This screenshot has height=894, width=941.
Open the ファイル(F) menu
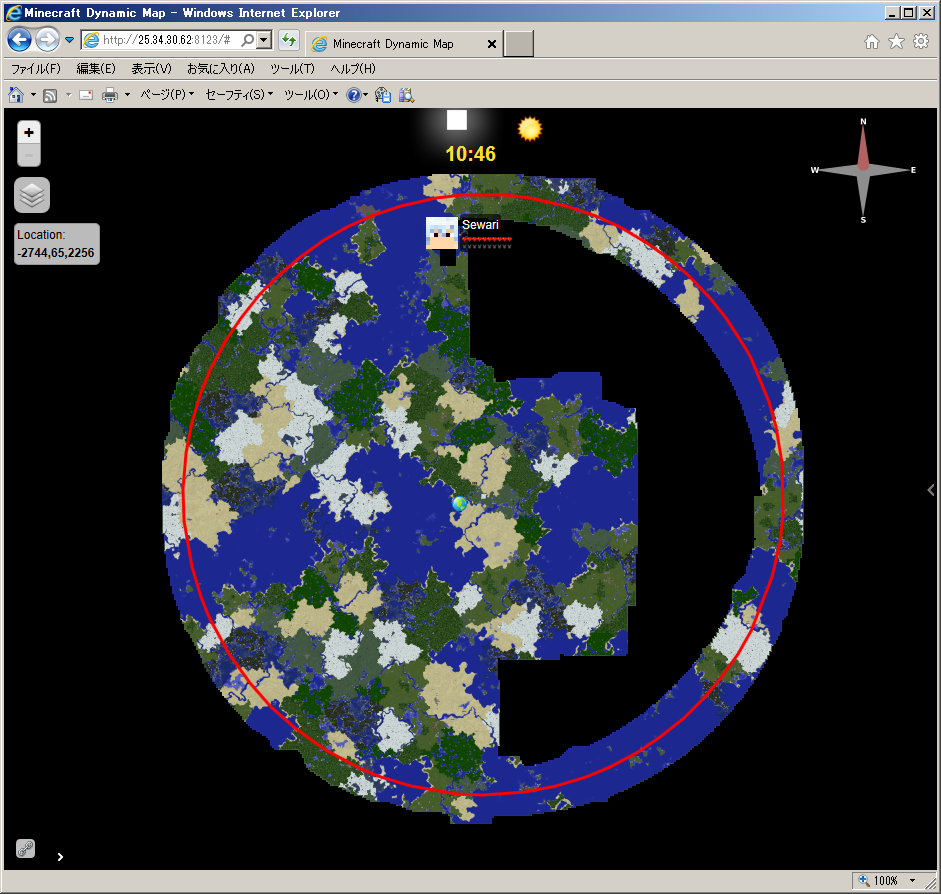click(36, 69)
